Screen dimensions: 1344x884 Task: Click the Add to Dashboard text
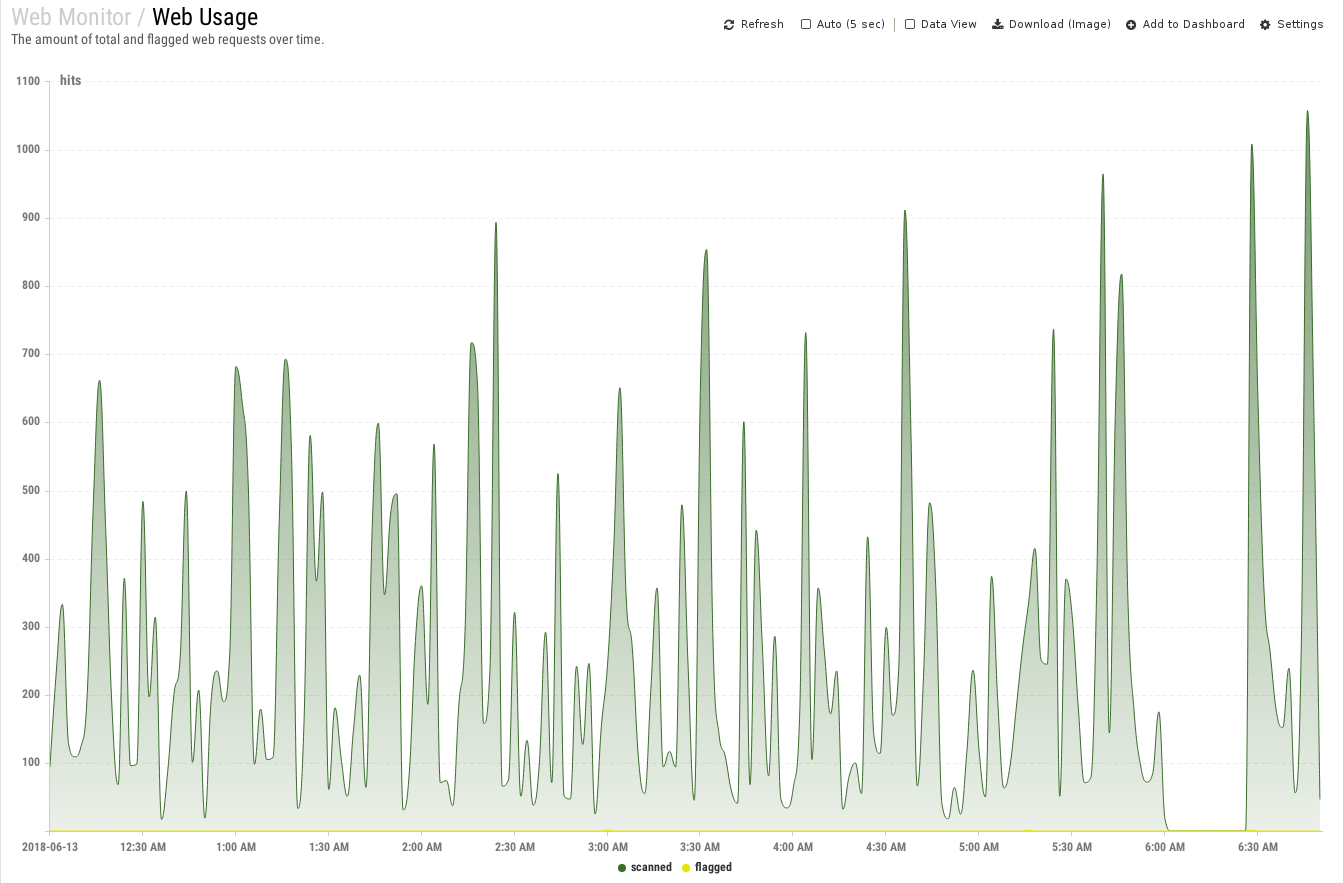(x=1194, y=24)
